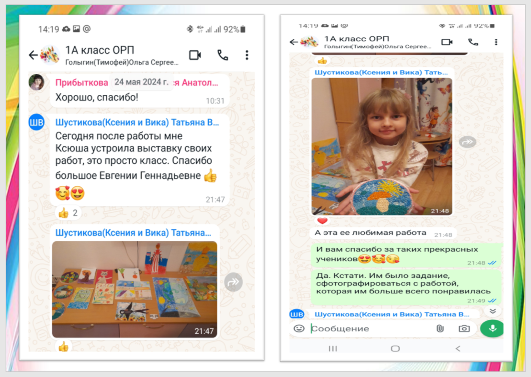Start video call in left chat header
Screen dimensions: 531x377
click(195, 55)
